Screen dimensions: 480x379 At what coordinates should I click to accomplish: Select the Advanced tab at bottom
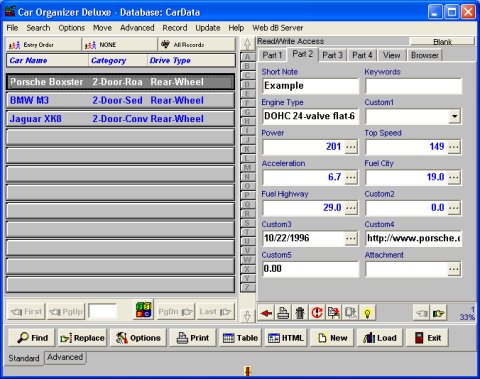[65, 357]
